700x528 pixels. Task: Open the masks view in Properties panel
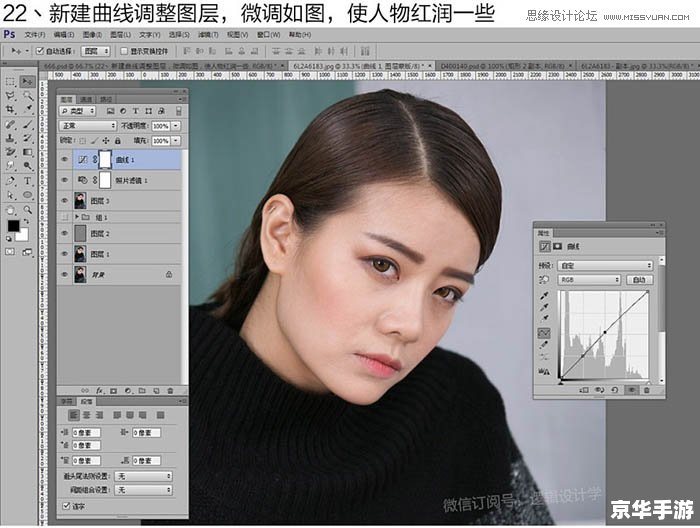coord(558,246)
